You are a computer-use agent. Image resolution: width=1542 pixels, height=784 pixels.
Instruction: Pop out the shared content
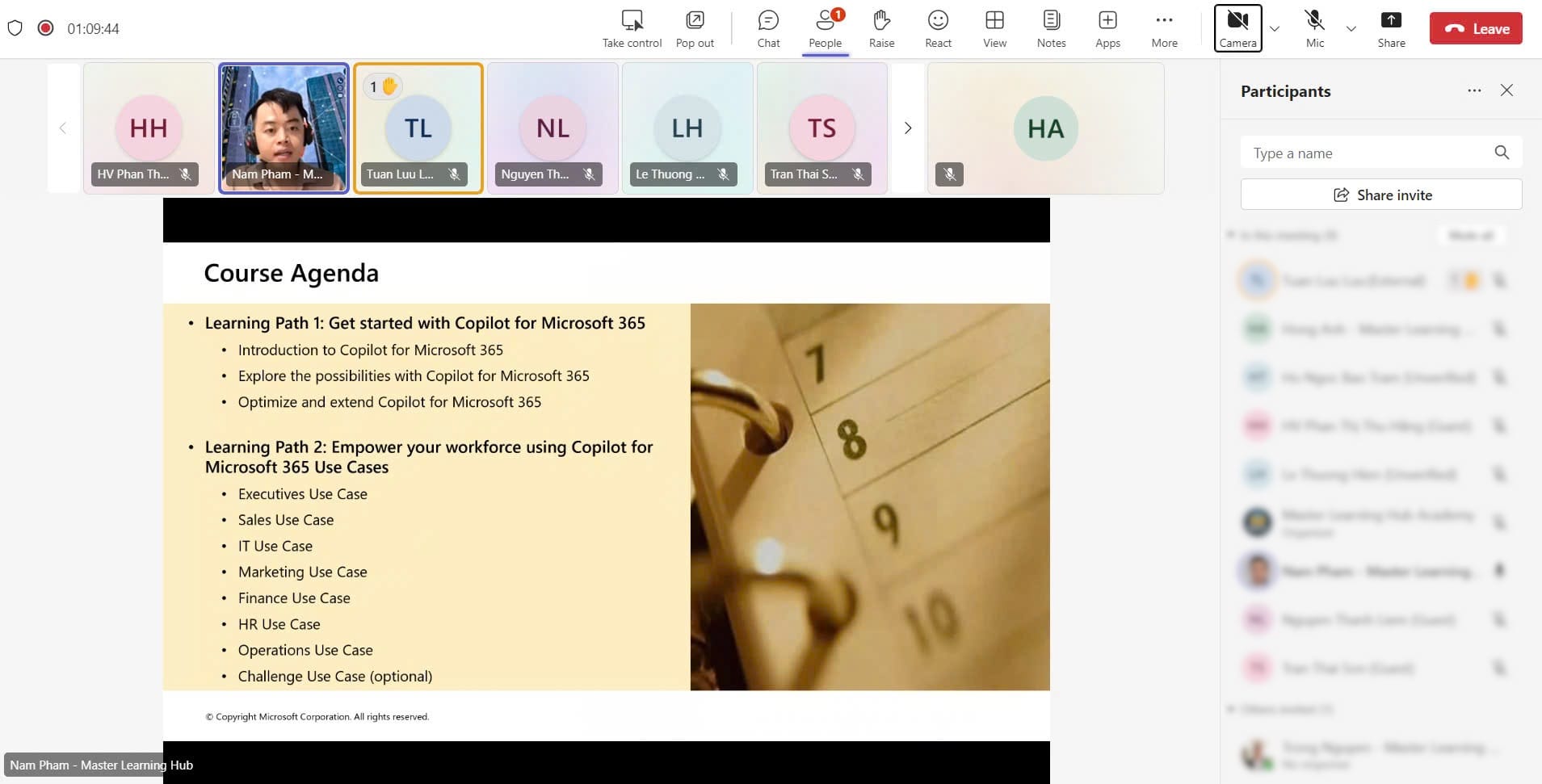[695, 29]
